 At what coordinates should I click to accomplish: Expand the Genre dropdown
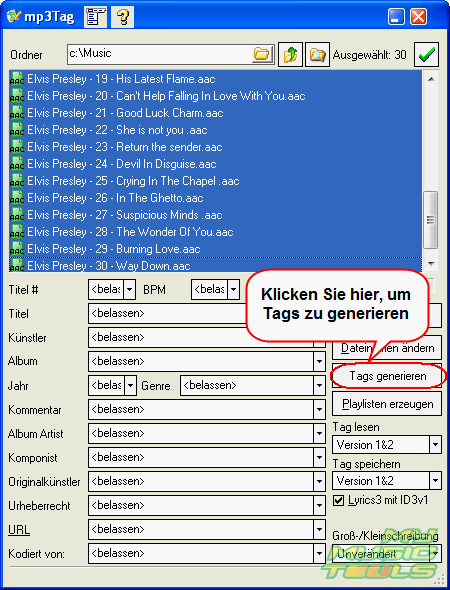(319, 385)
